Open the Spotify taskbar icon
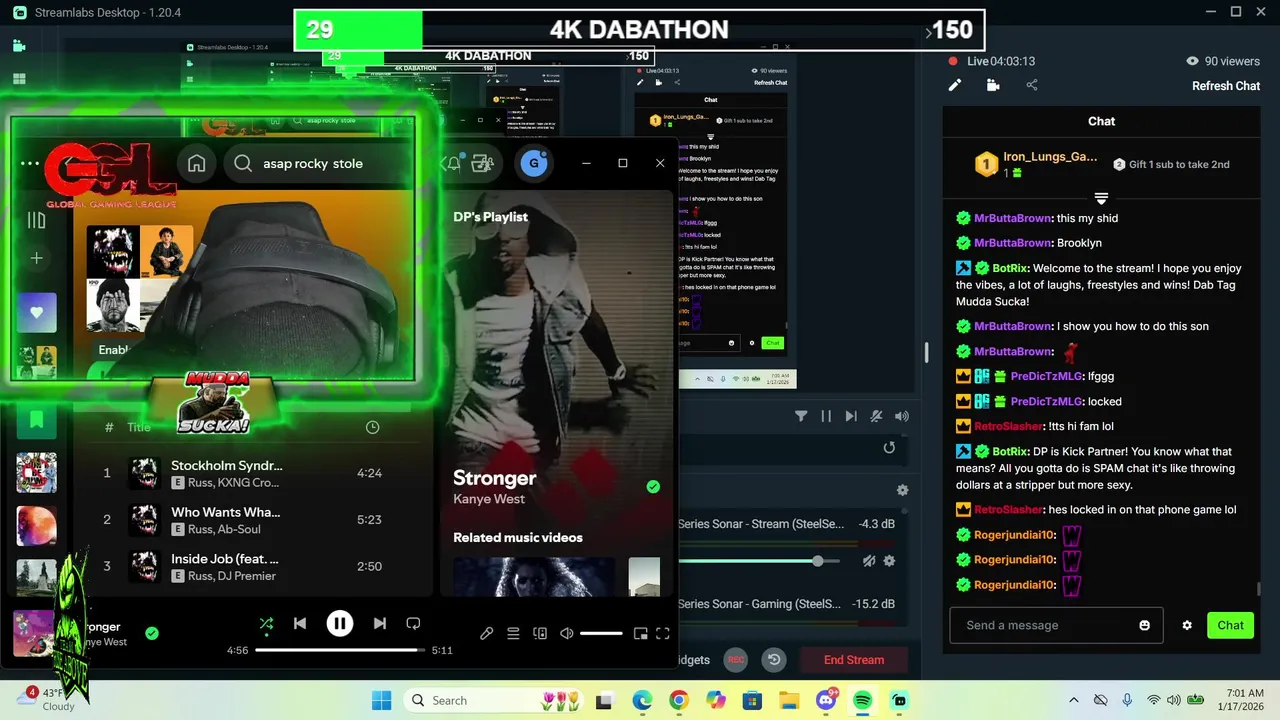Viewport: 1280px width, 720px height. 863,700
